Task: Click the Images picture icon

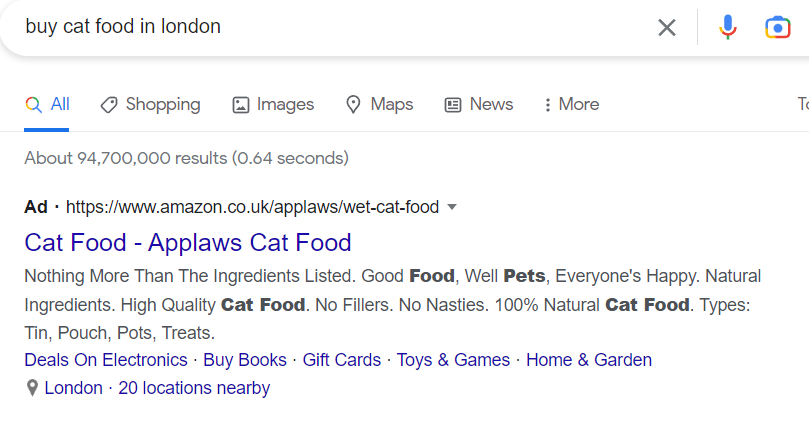Action: point(240,105)
